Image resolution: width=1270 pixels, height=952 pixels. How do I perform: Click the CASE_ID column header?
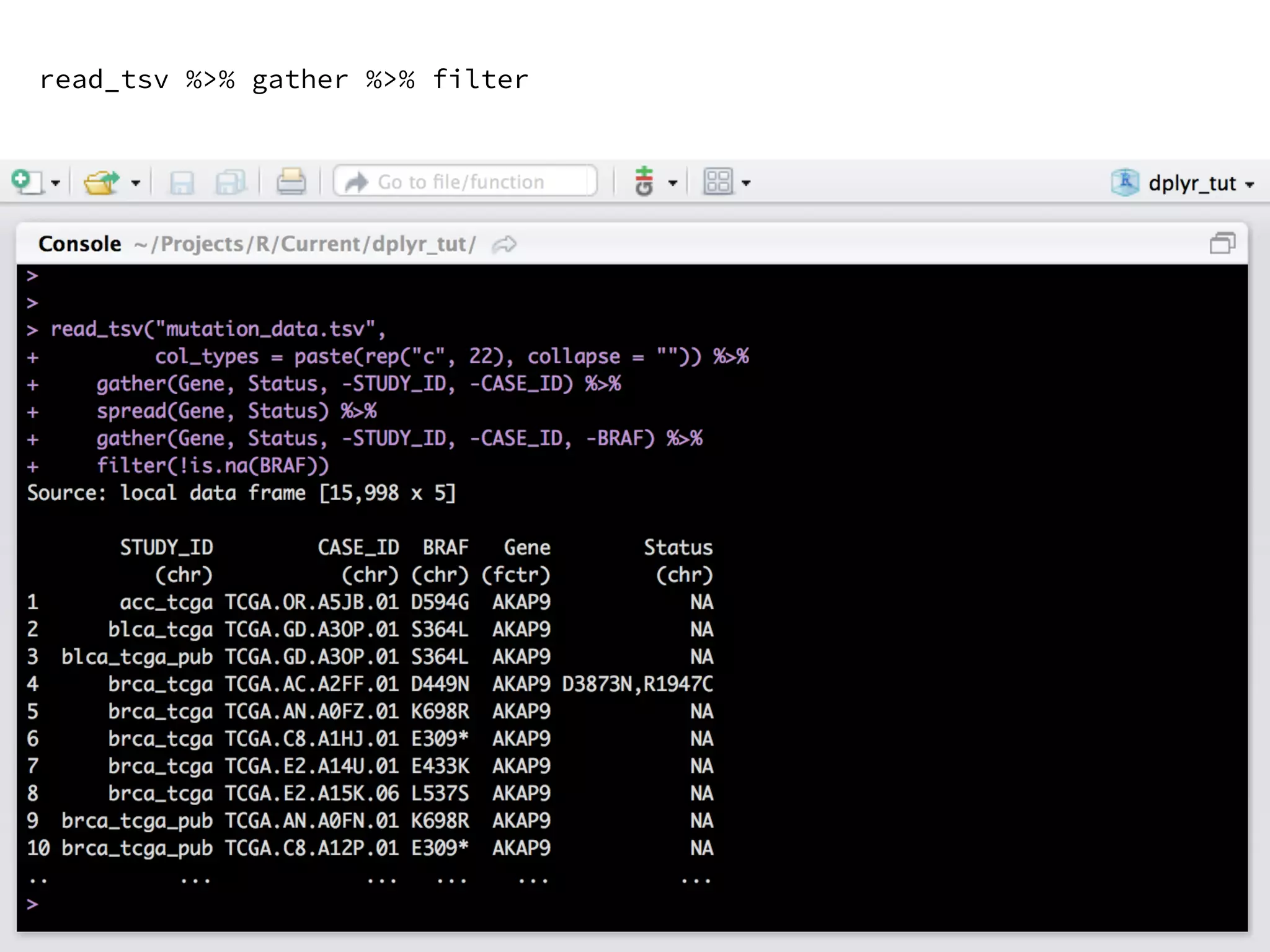coord(358,548)
